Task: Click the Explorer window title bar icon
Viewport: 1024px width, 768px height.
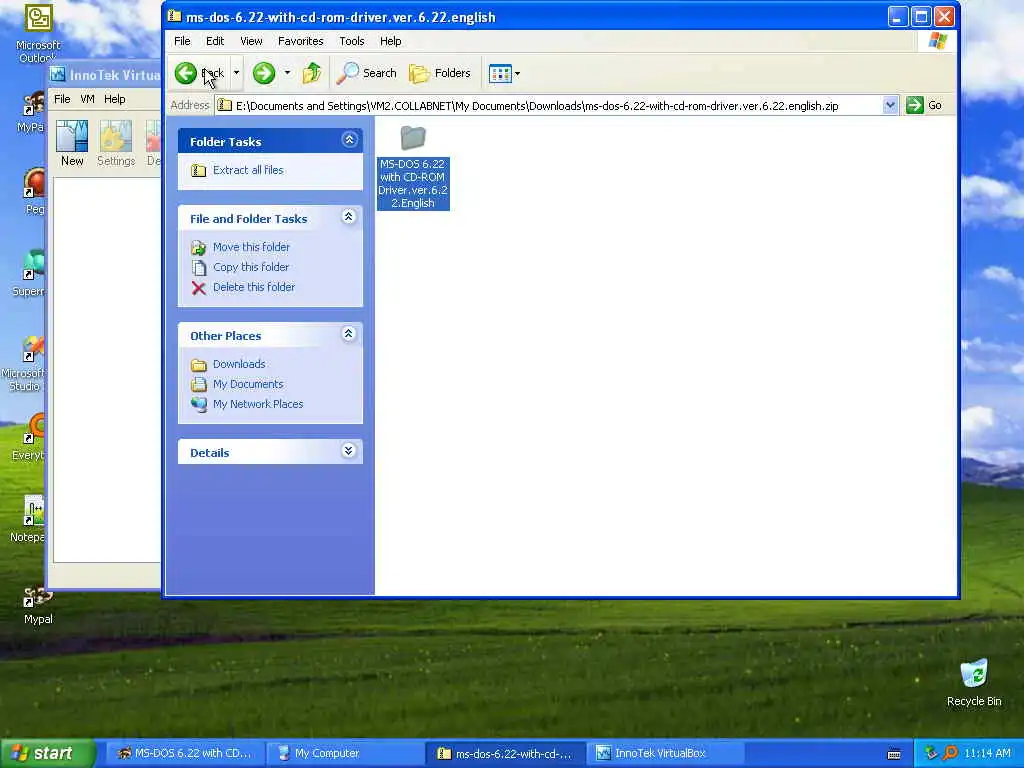Action: point(174,16)
